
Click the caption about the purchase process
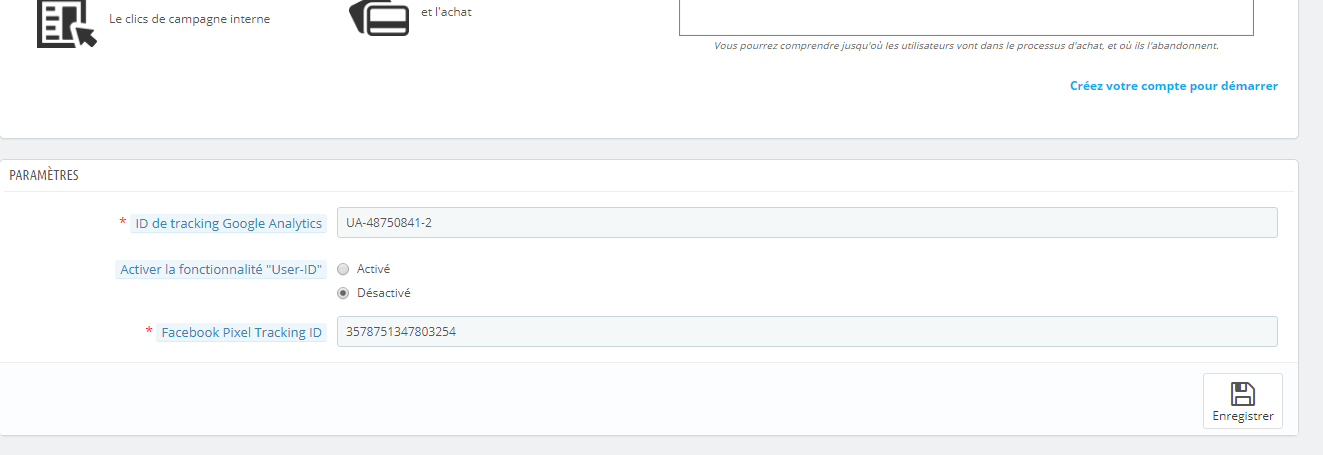coord(965,46)
